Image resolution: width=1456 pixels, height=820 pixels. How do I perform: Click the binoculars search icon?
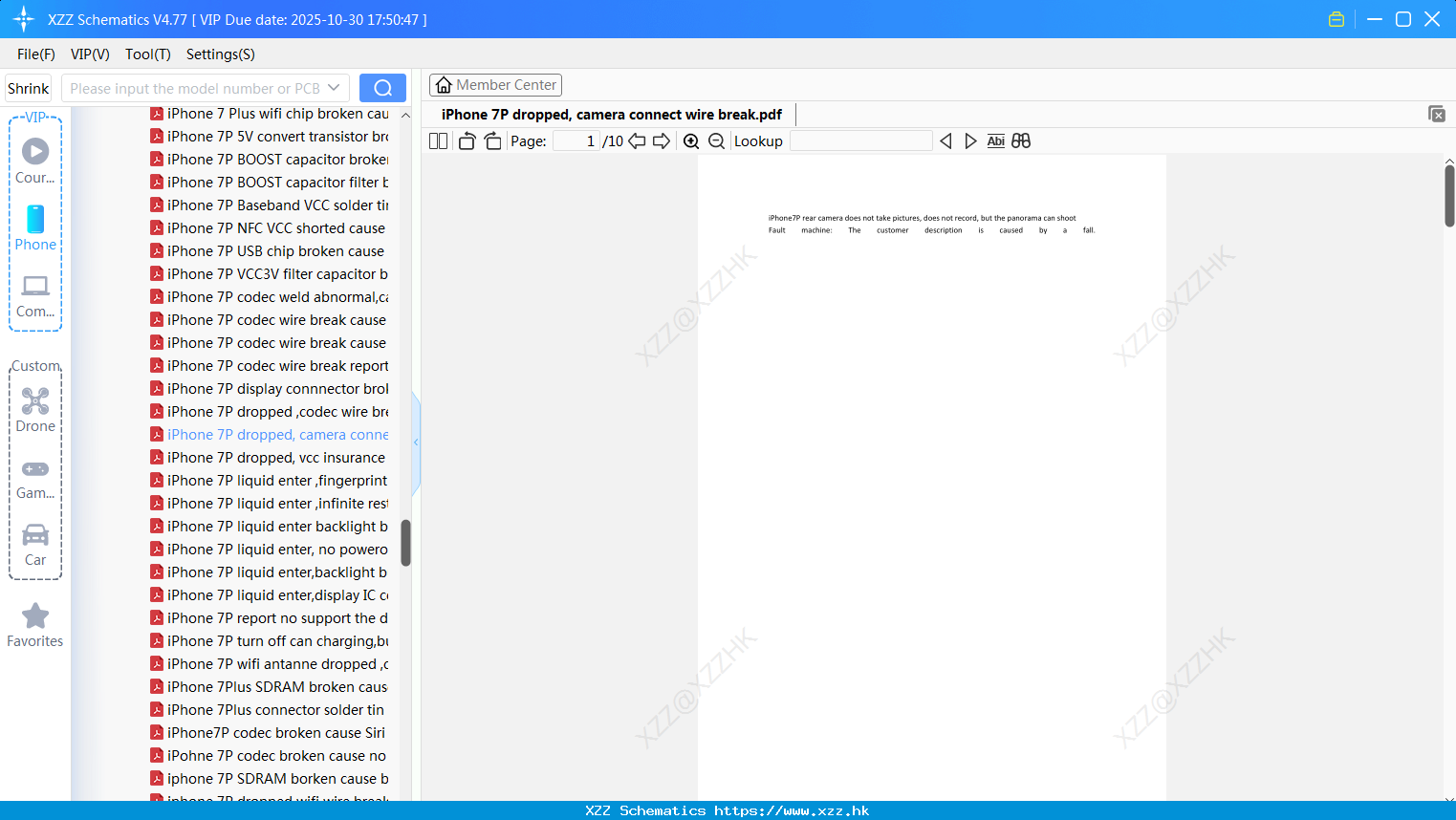click(1021, 141)
